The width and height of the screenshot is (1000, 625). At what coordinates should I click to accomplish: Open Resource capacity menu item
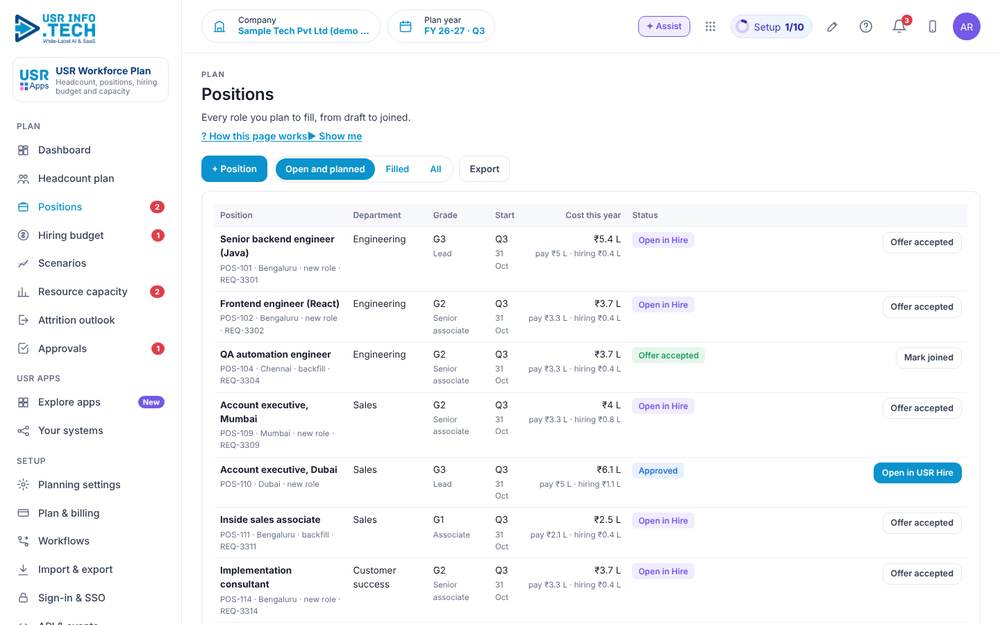point(91,292)
